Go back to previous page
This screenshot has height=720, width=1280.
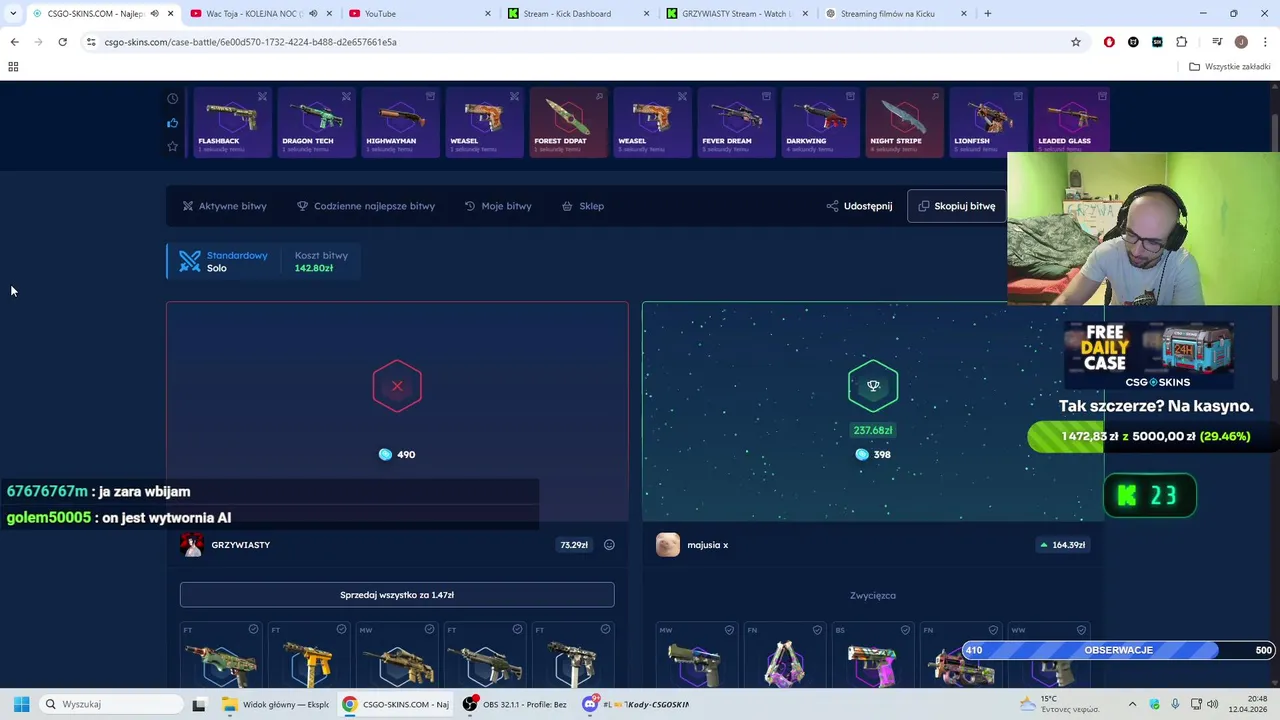[14, 42]
